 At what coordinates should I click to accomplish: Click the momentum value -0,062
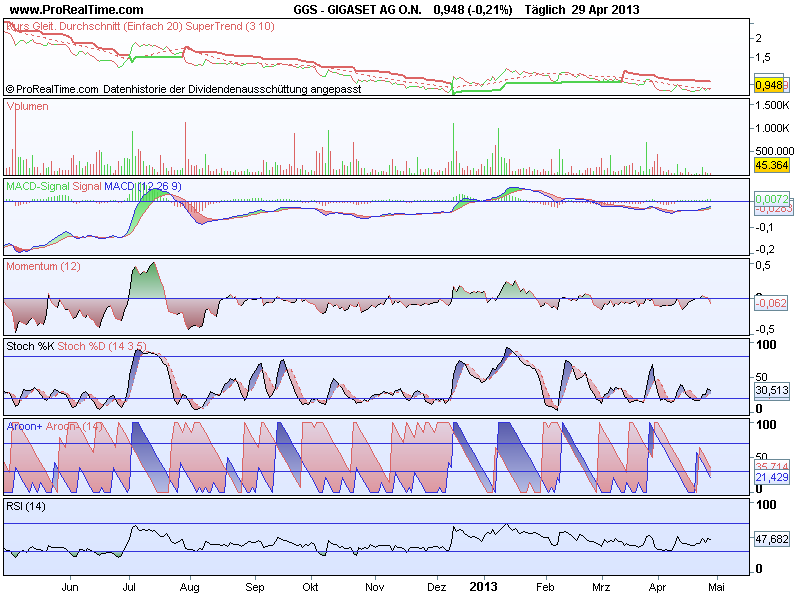[x=771, y=303]
